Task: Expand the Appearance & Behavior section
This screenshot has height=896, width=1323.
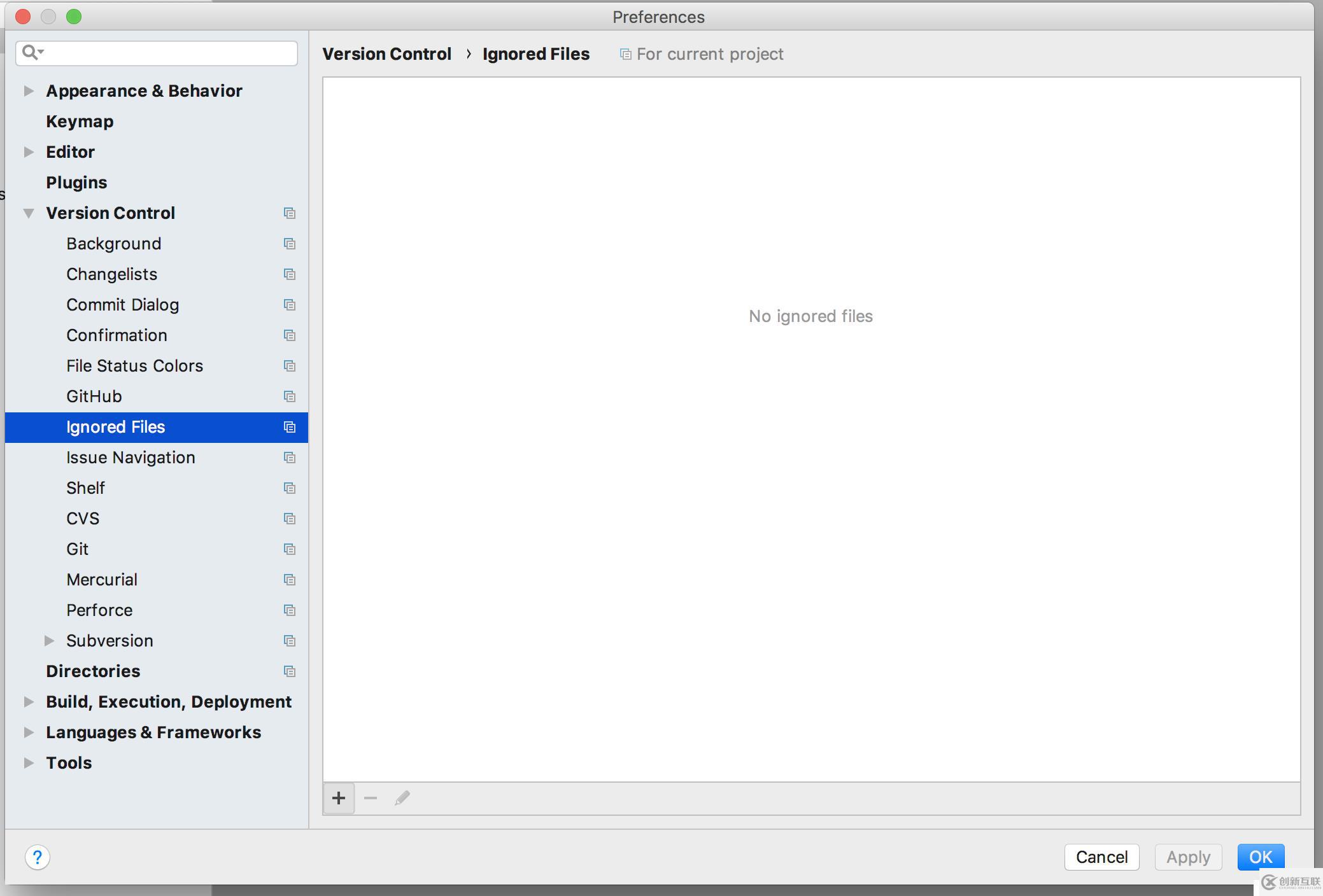Action: (30, 90)
